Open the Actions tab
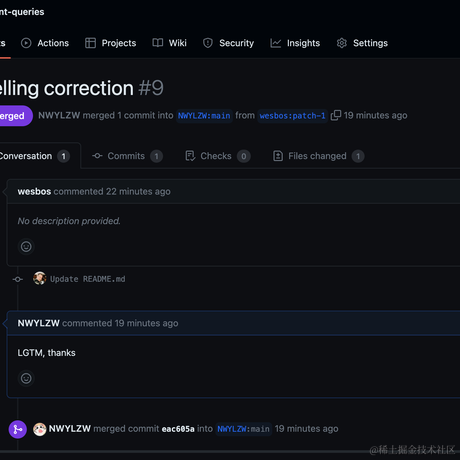Screen dimensions: 460x460 [45, 43]
